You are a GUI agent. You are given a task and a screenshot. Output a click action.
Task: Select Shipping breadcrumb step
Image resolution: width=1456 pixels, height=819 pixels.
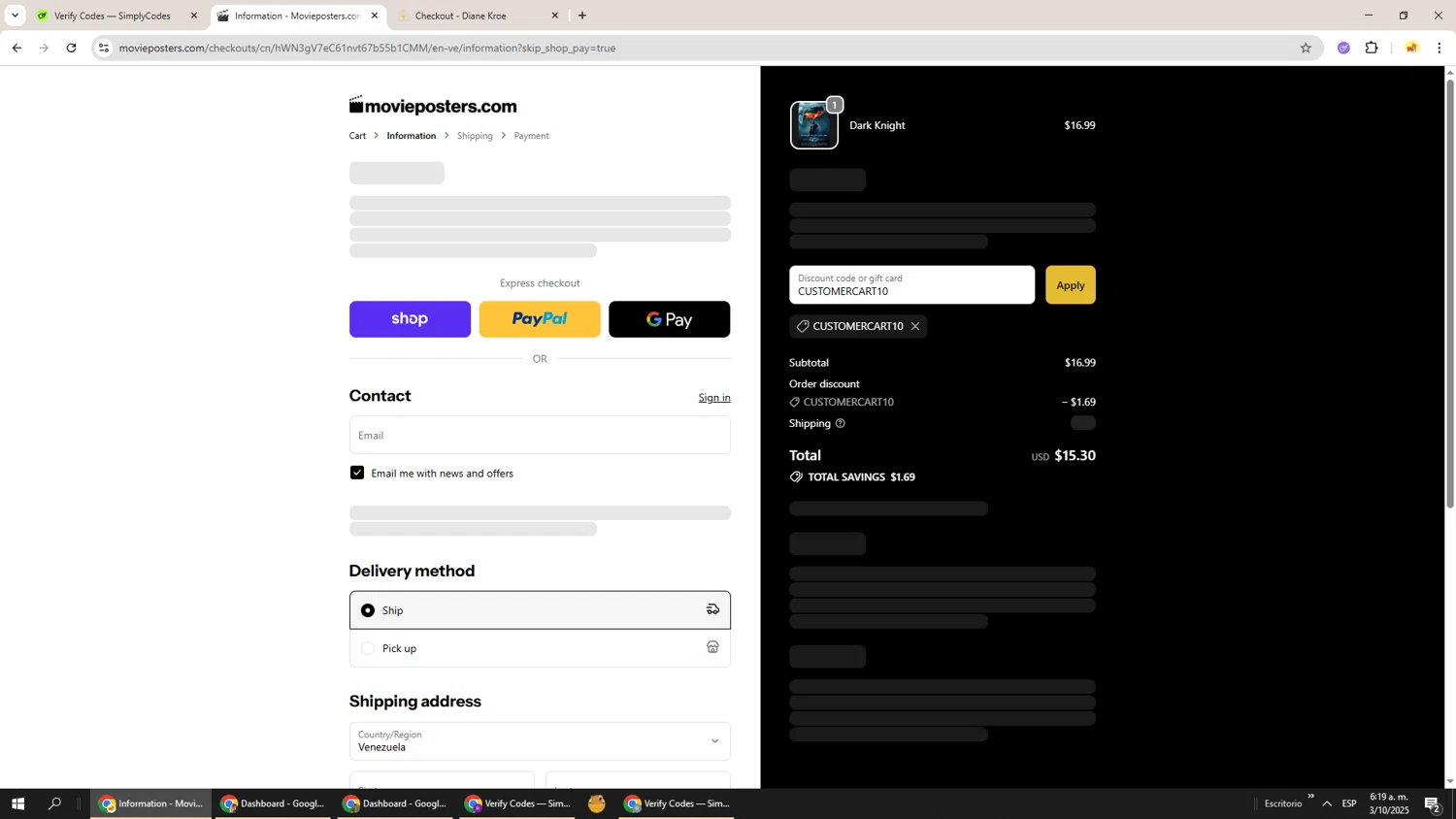tap(475, 136)
